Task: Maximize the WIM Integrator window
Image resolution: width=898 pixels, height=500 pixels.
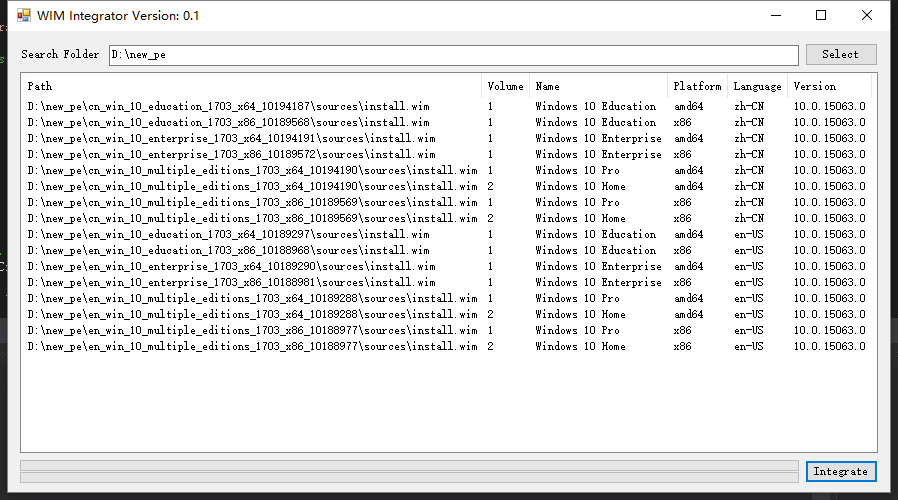Action: coord(821,15)
